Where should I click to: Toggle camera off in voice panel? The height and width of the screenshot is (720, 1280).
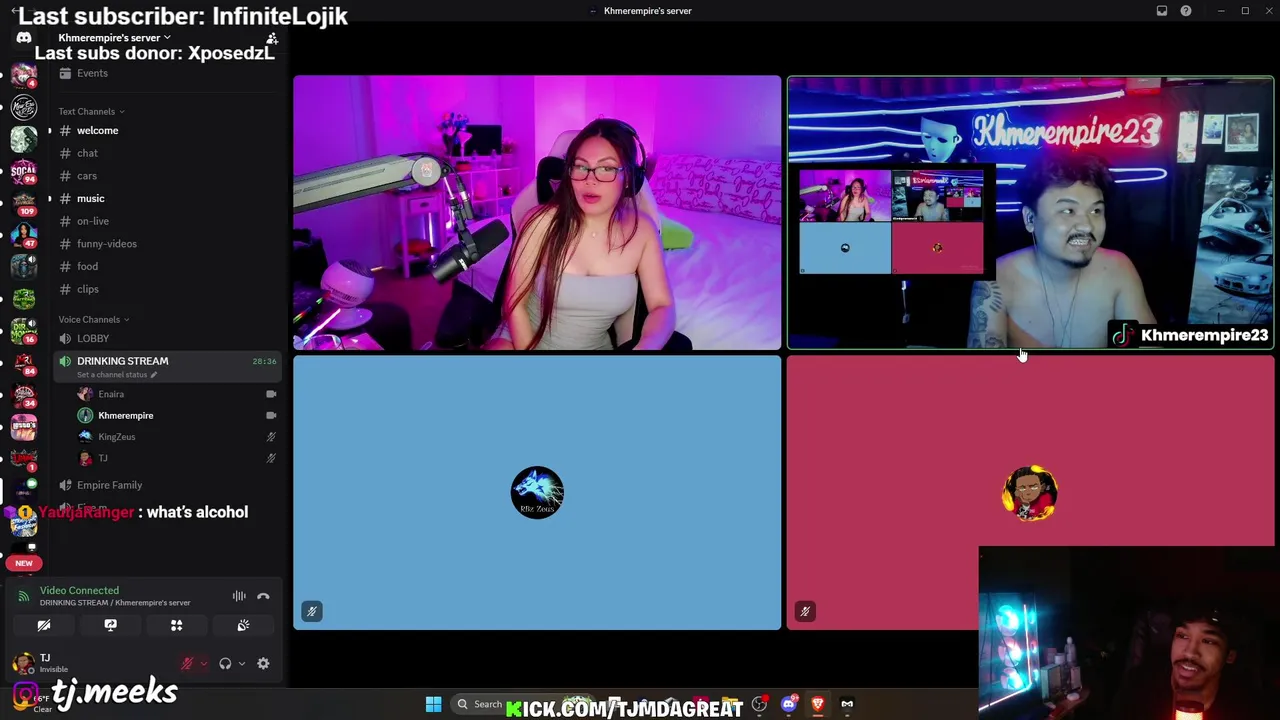click(x=44, y=625)
